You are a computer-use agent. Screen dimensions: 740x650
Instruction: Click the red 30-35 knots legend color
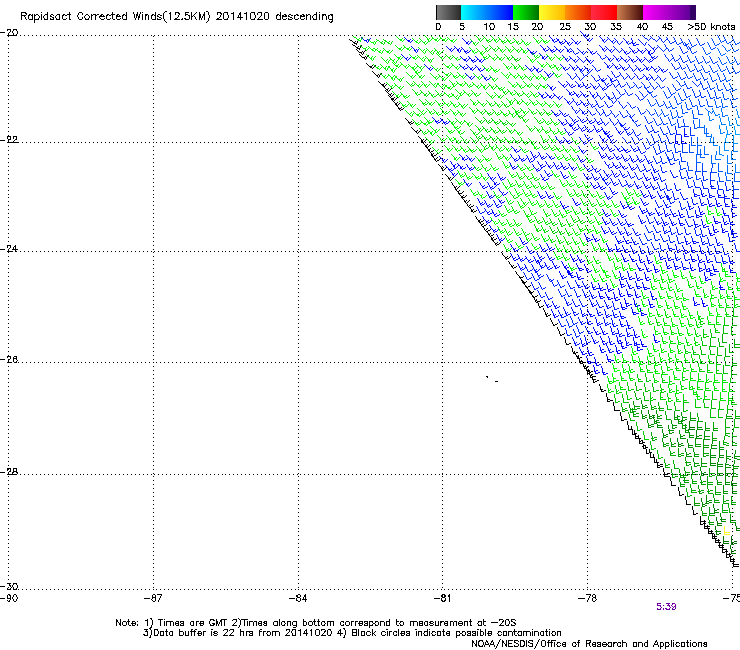pos(604,12)
